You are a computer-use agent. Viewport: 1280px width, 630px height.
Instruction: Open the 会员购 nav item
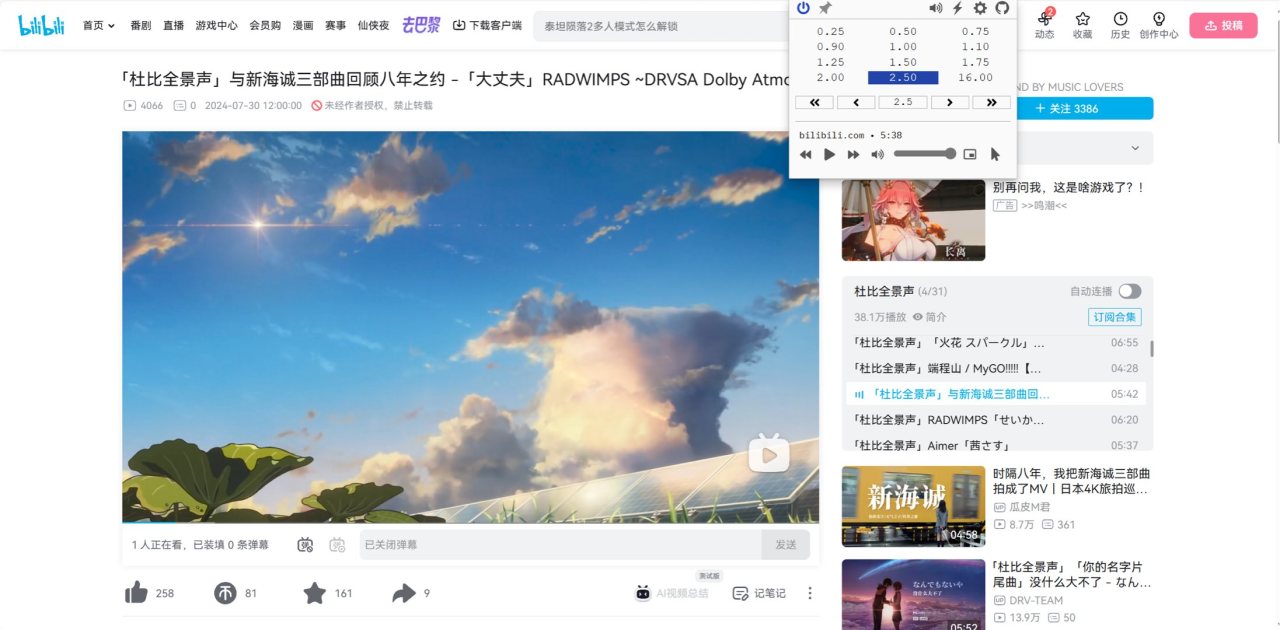265,25
